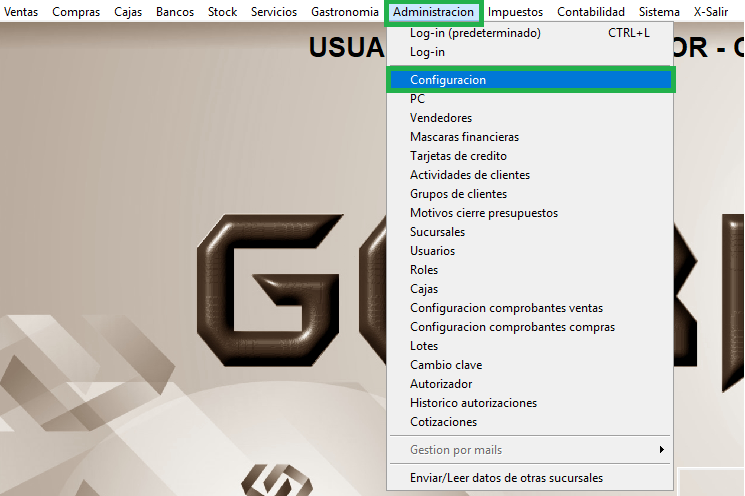
Task: Open the Ventas menu
Action: [x=21, y=11]
